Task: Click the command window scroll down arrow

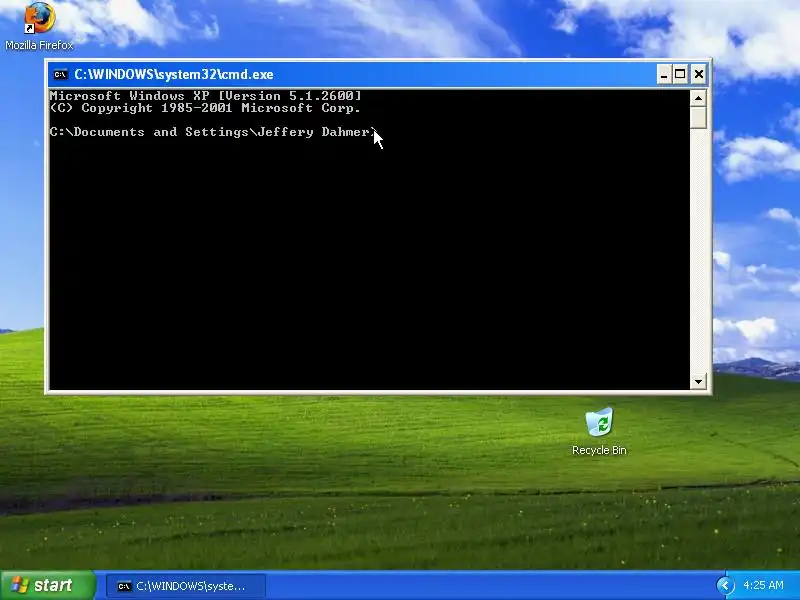Action: 698,381
